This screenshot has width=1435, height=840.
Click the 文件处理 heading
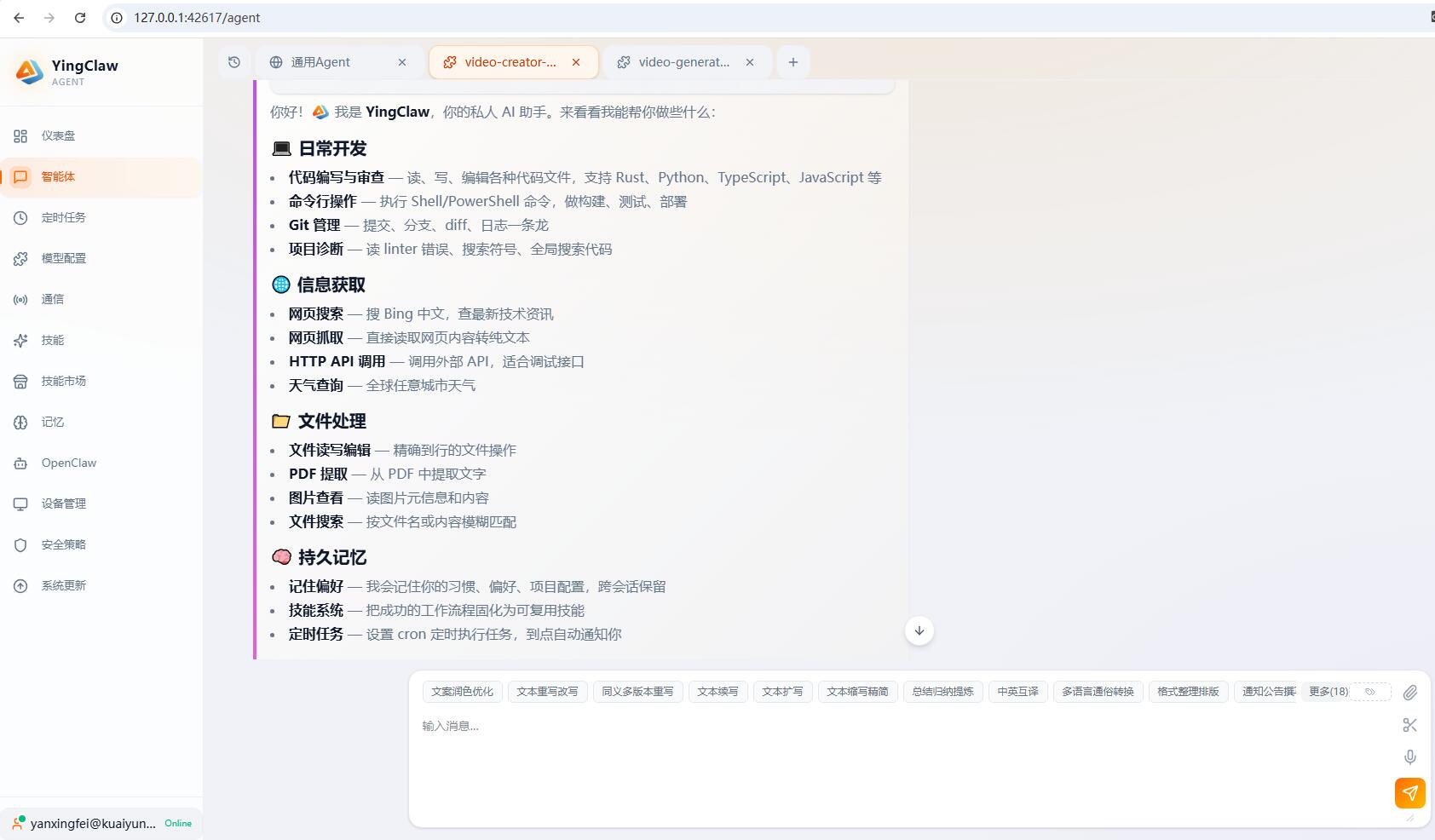[x=332, y=421]
